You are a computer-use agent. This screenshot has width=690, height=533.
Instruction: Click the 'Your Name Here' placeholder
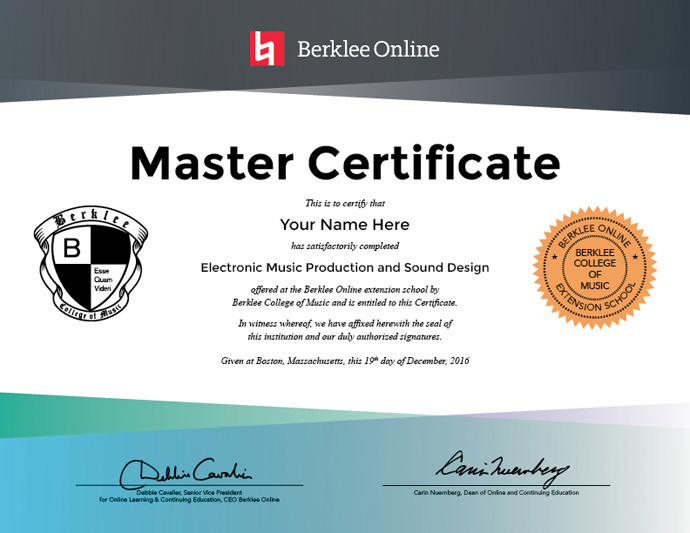pyautogui.click(x=345, y=224)
